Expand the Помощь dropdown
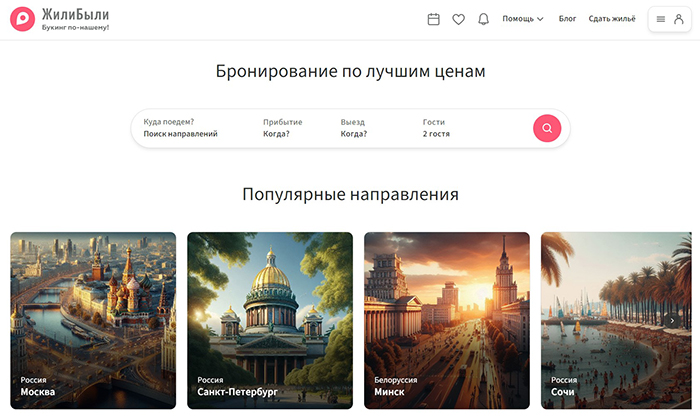This screenshot has height=418, width=700. coord(522,19)
